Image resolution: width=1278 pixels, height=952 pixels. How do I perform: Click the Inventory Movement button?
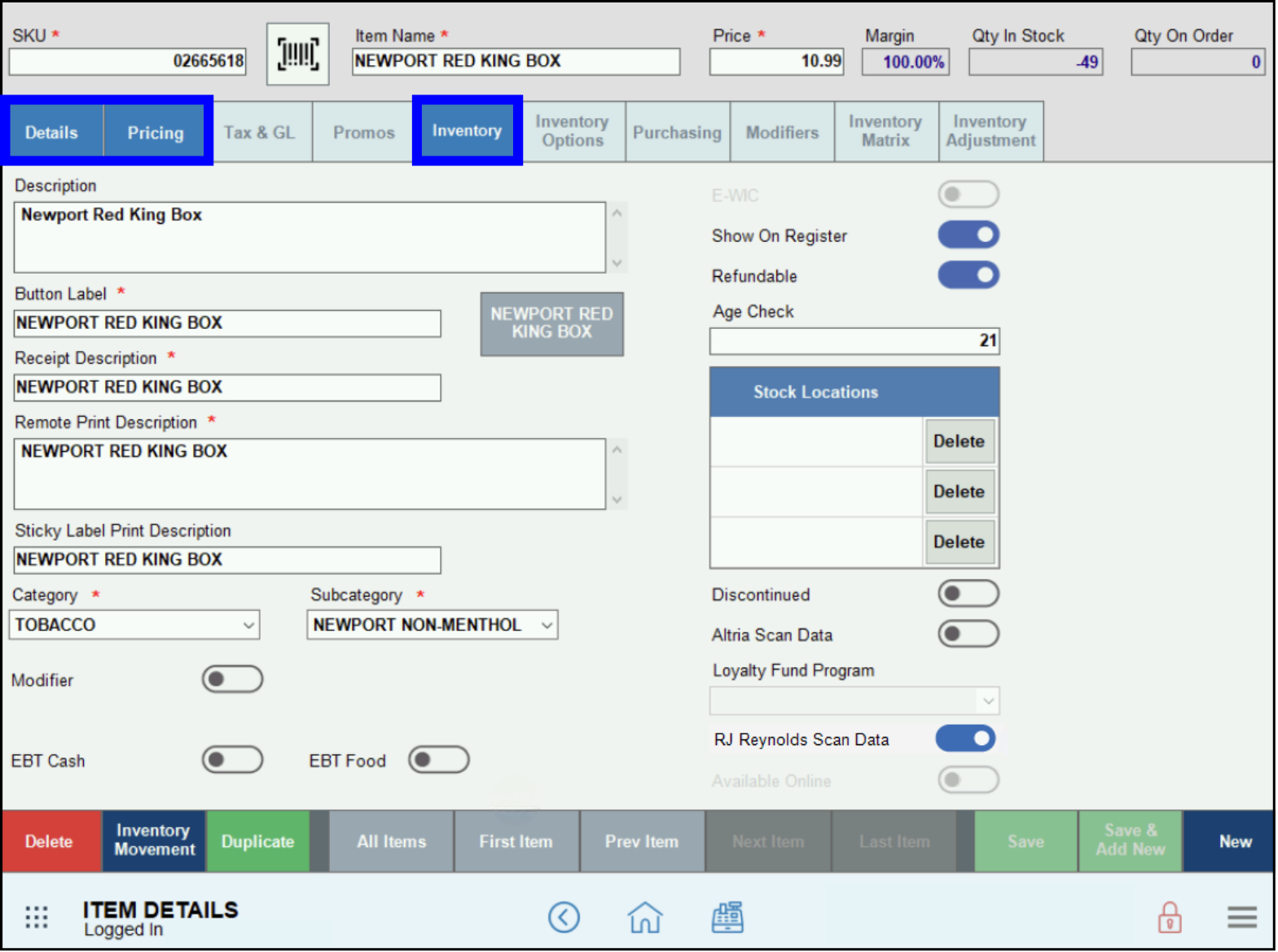tap(154, 840)
